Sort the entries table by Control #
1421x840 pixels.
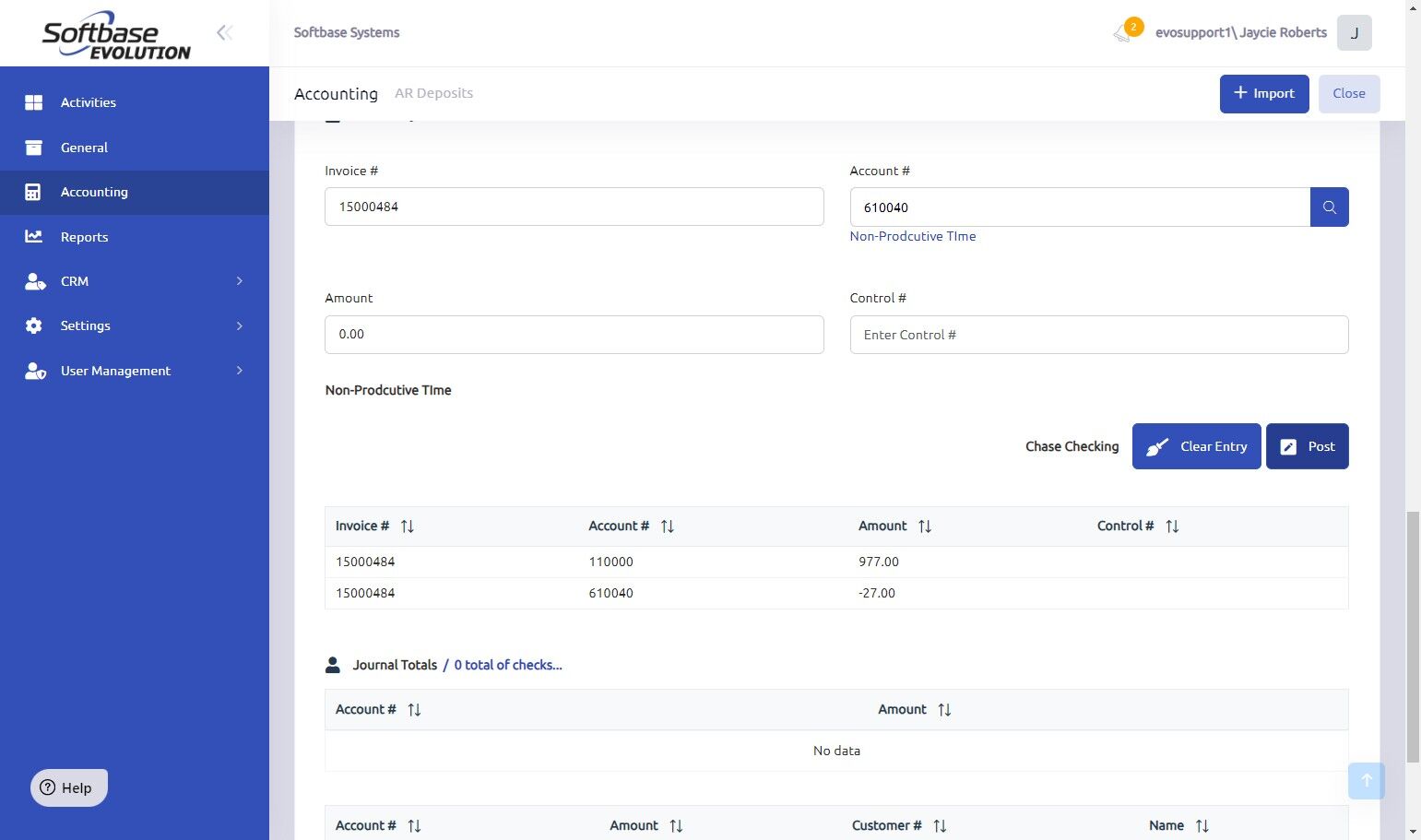[1171, 526]
